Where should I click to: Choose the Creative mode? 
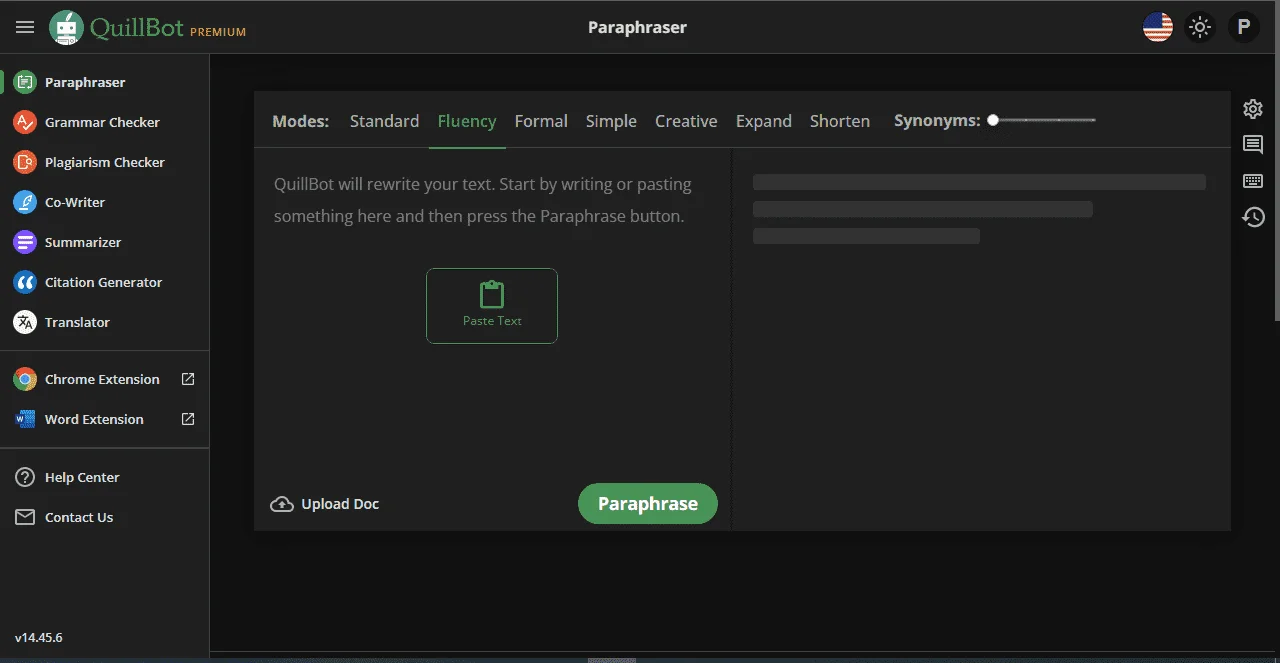(x=686, y=121)
